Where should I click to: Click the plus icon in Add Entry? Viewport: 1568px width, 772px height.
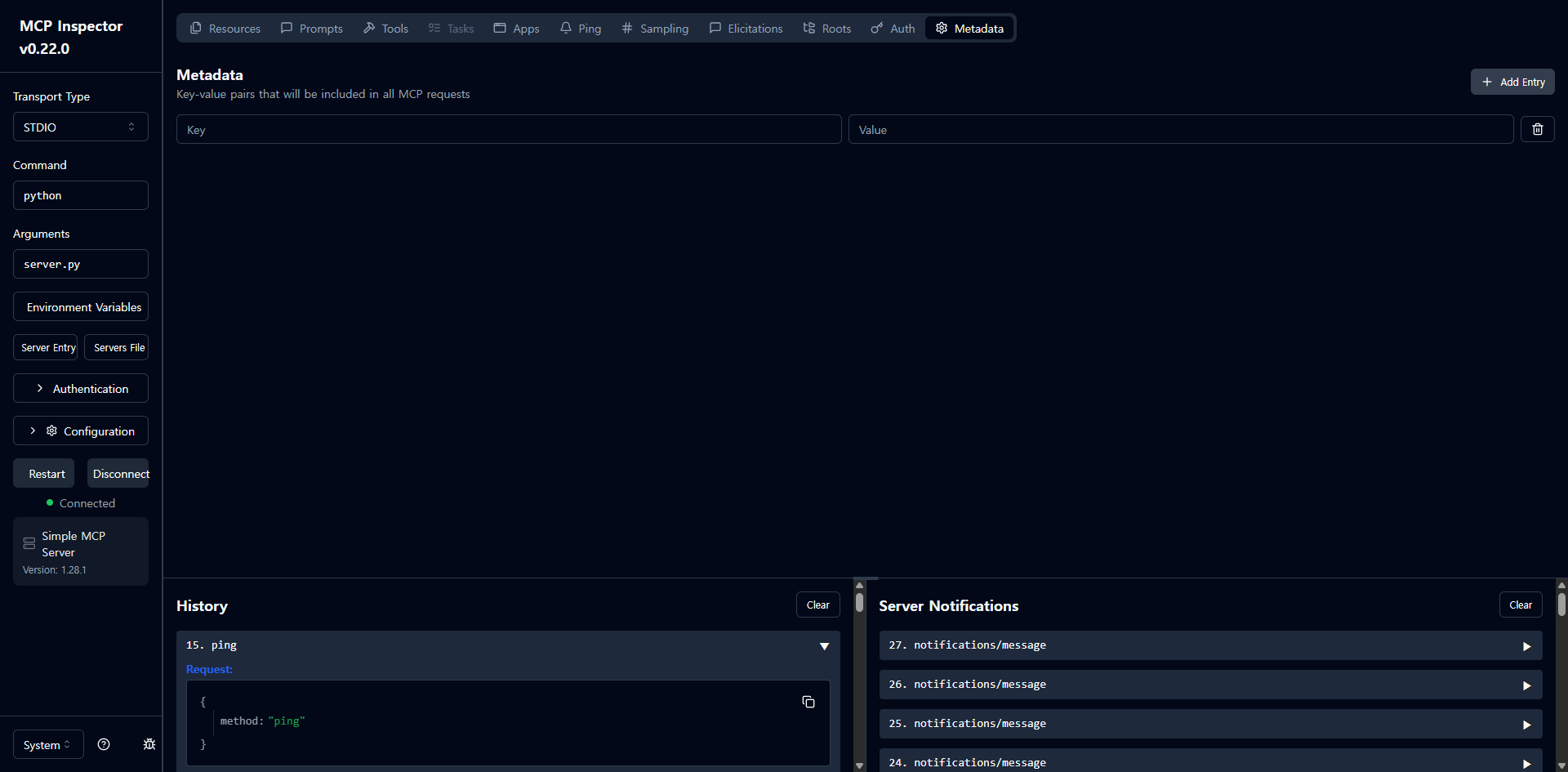tap(1487, 82)
